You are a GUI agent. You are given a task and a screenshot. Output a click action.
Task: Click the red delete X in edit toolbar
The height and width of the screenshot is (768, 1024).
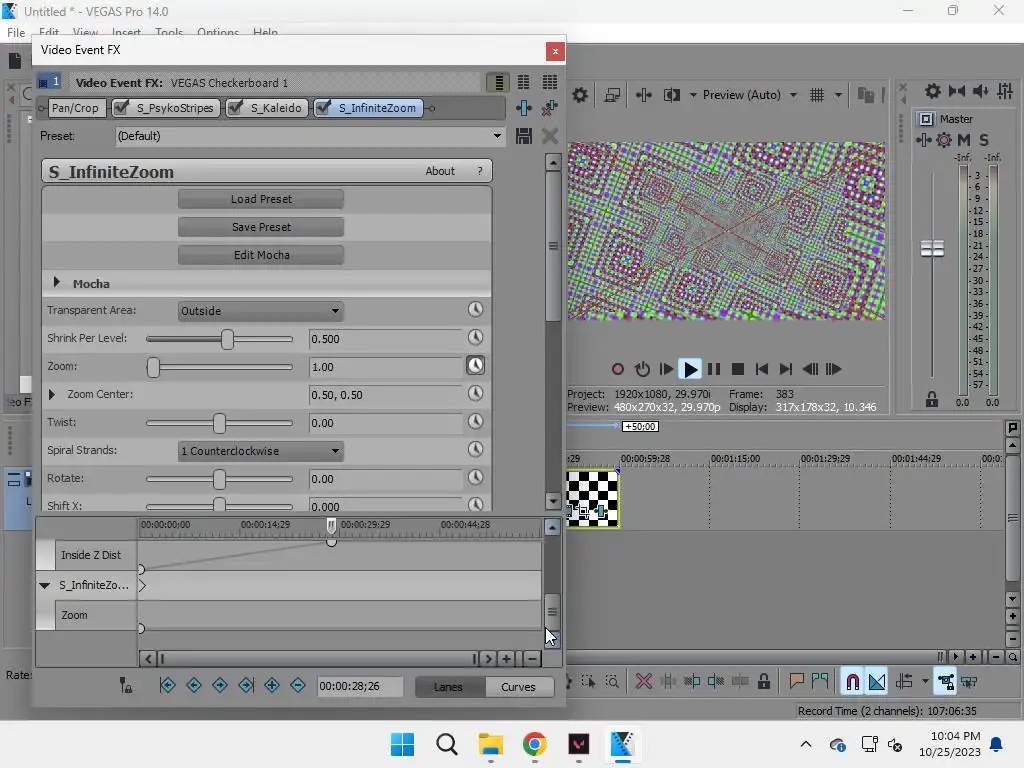pos(644,682)
